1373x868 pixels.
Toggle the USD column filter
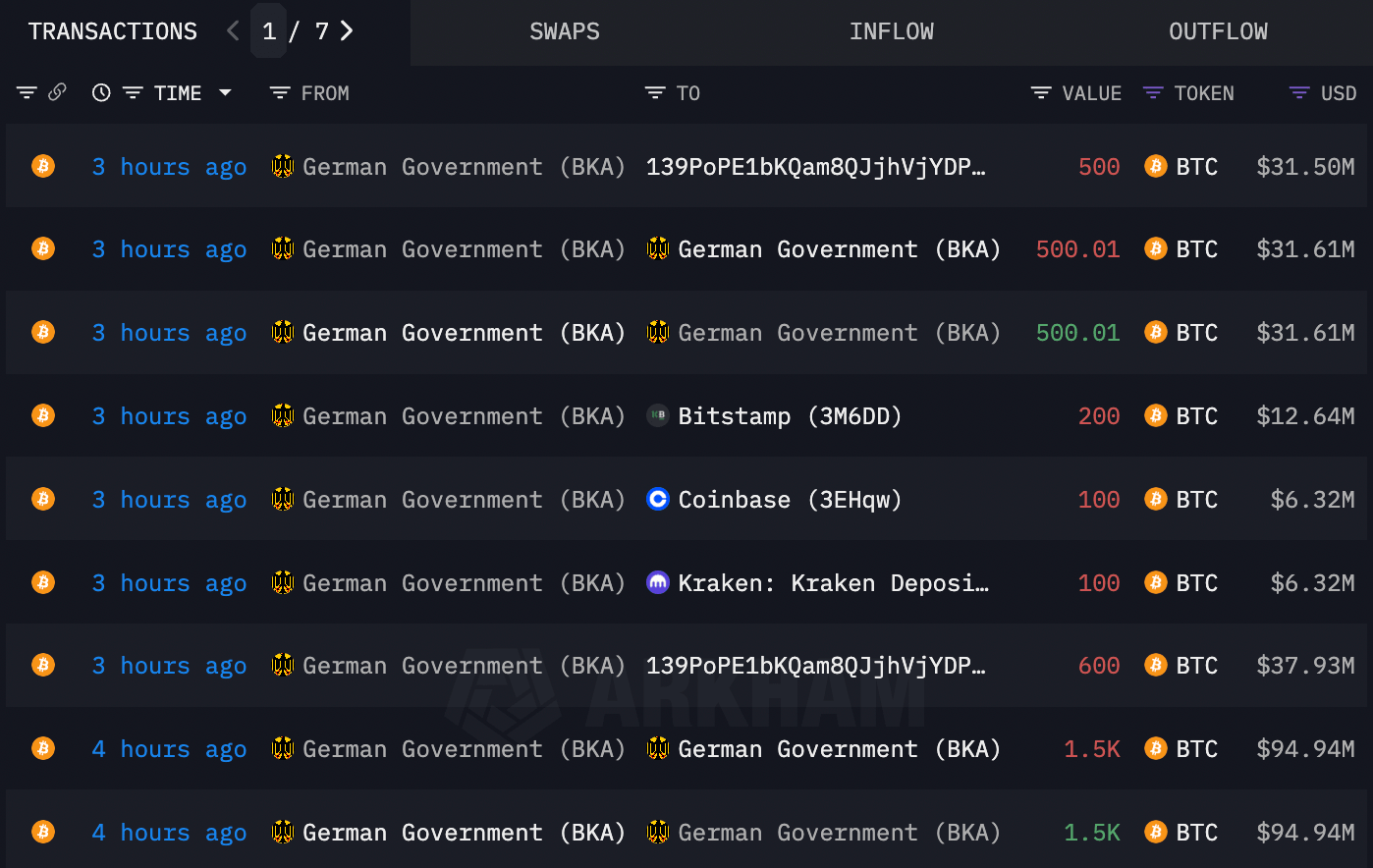pyautogui.click(x=1299, y=93)
